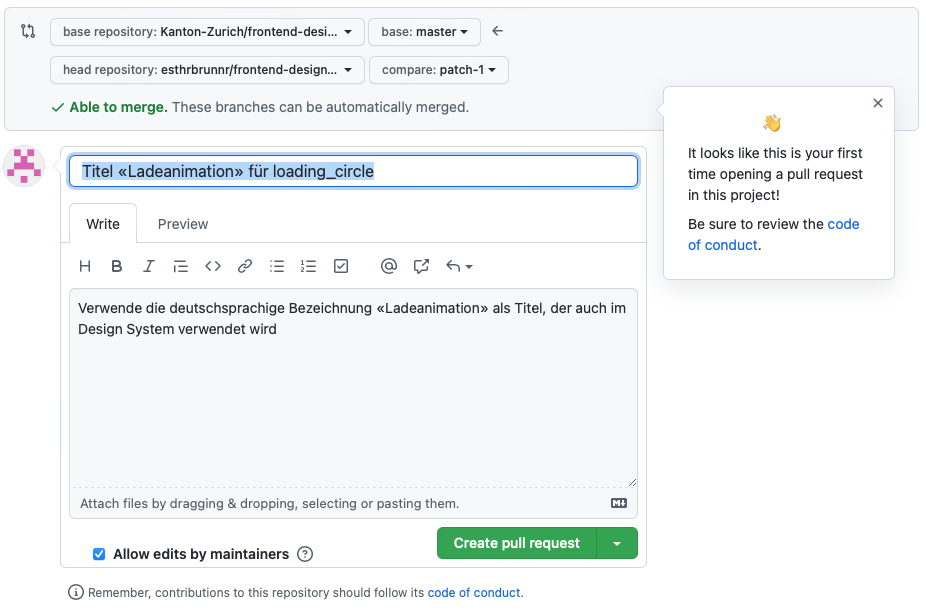Toggle Allow edits by maintainers checkbox
The width and height of the screenshot is (926, 611).
99,554
